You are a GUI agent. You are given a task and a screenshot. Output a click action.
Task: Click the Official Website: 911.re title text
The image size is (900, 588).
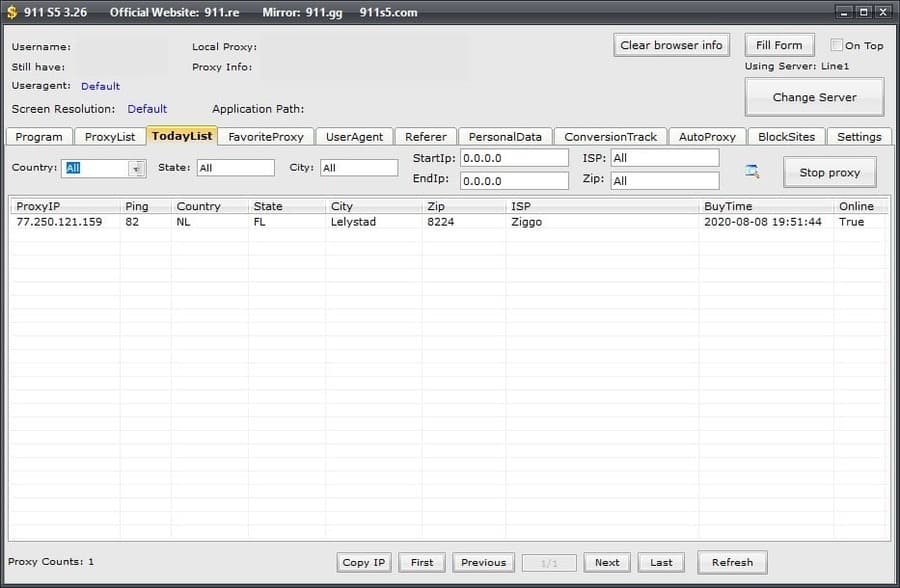tap(174, 12)
